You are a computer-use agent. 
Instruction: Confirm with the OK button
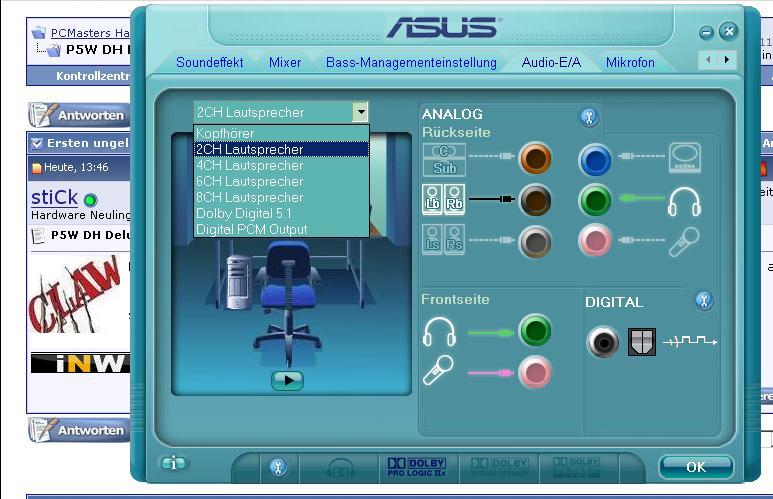[696, 466]
